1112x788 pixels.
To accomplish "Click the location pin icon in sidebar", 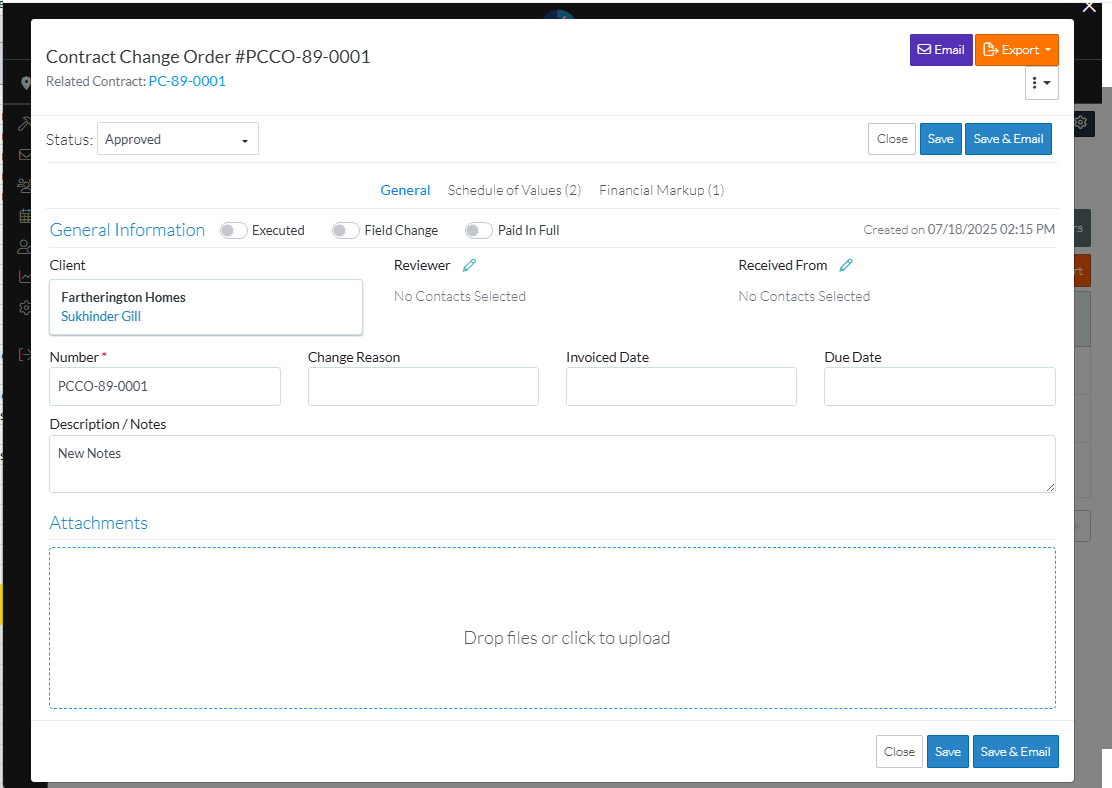I will point(26,84).
